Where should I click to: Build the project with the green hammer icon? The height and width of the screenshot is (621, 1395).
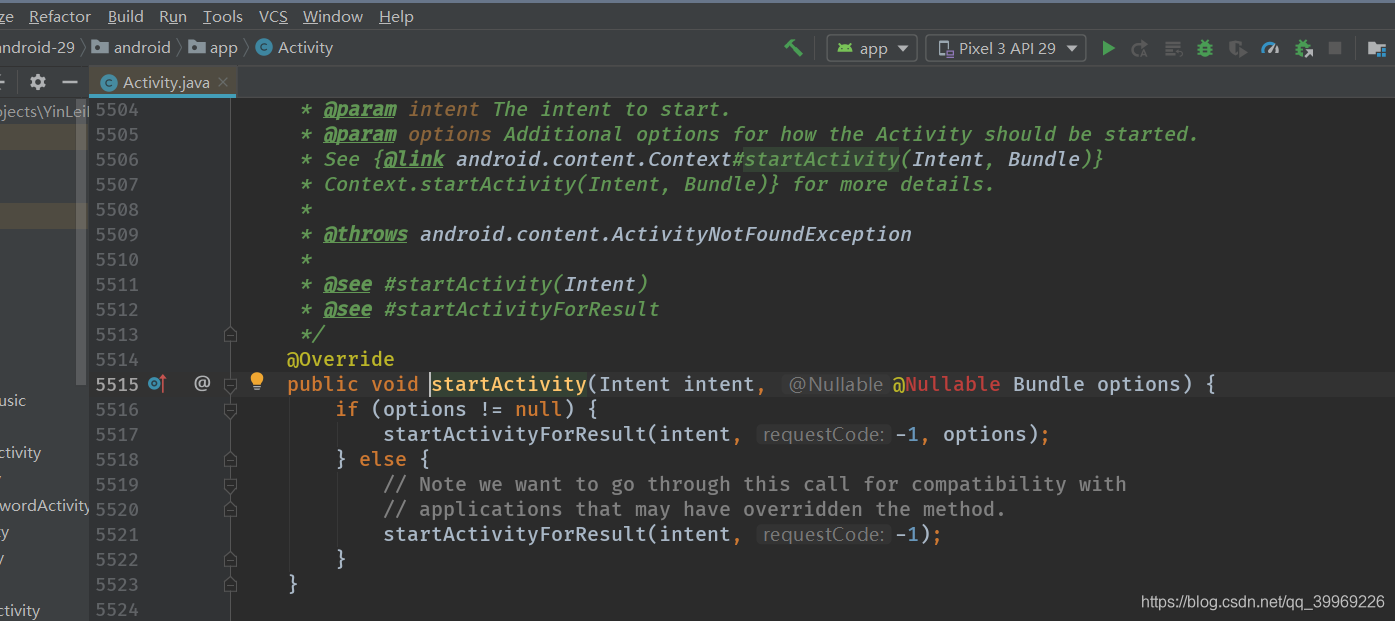pyautogui.click(x=793, y=47)
